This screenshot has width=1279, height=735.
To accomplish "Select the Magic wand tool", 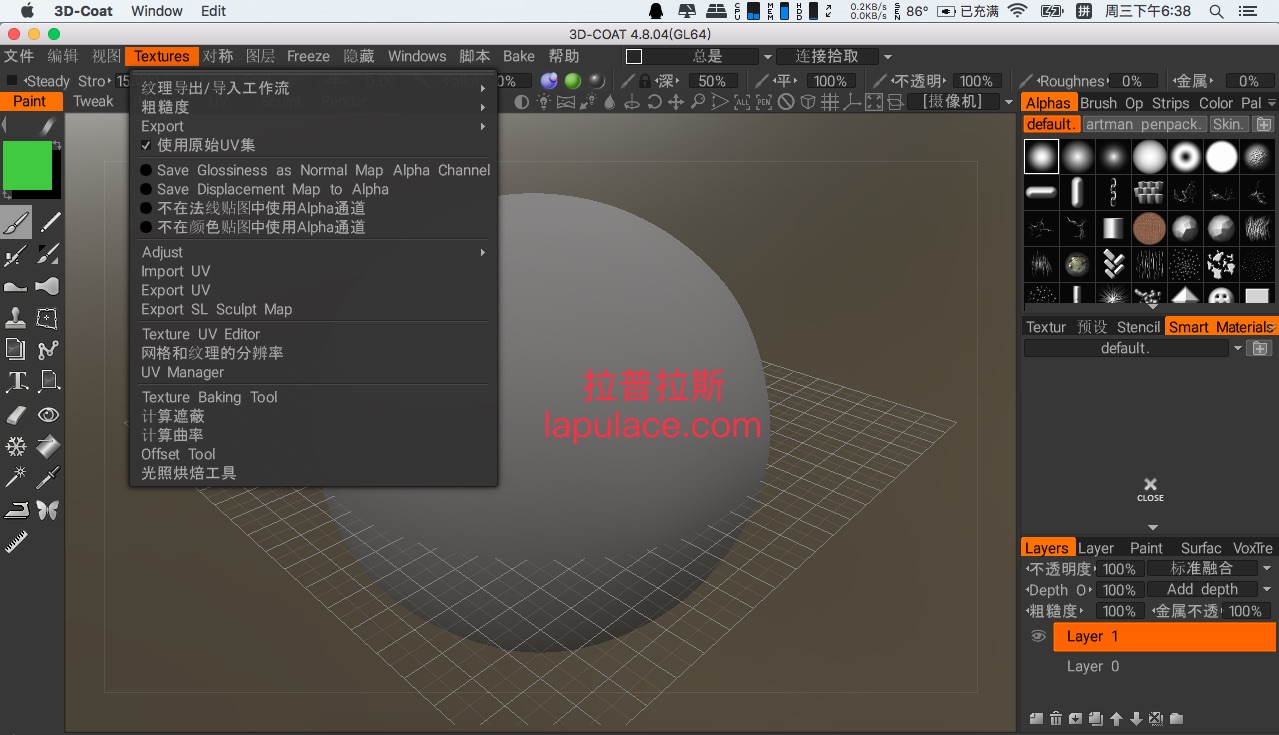I will [x=16, y=478].
